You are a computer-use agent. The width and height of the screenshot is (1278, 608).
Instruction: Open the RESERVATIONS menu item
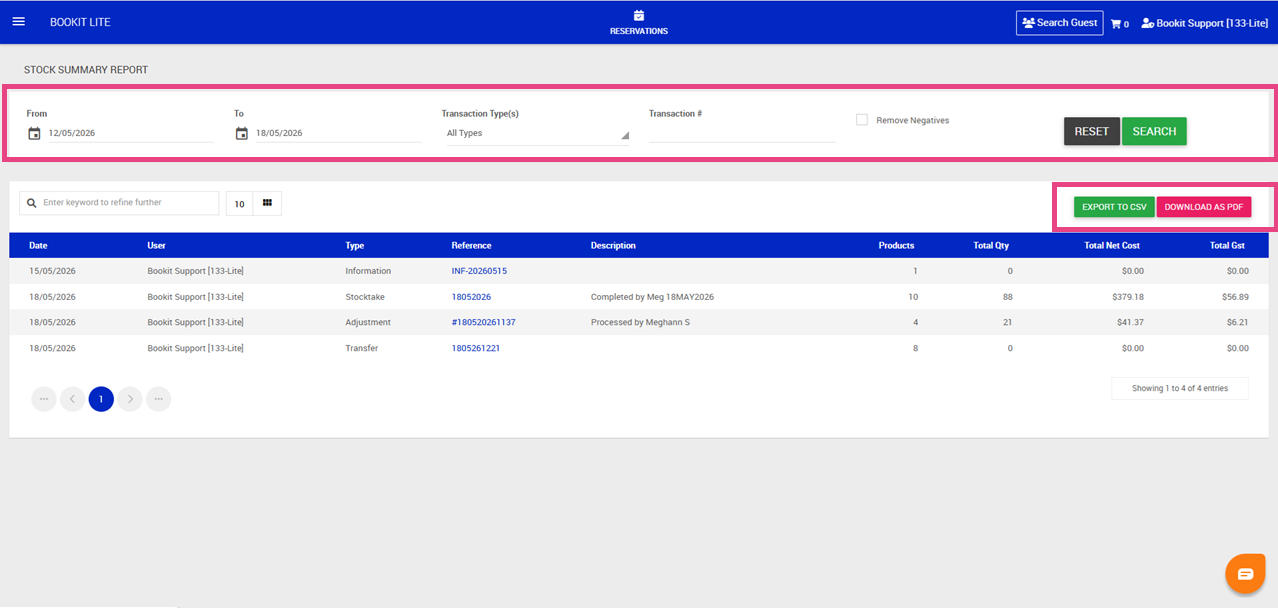(x=639, y=22)
